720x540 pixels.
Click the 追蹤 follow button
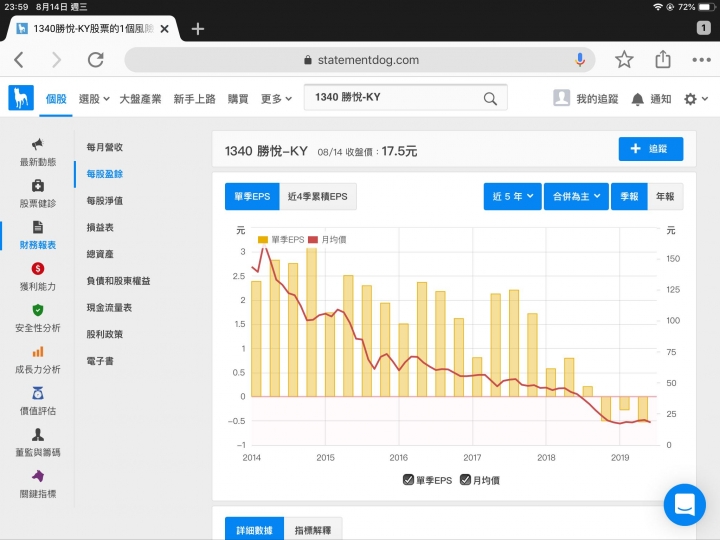click(x=651, y=149)
